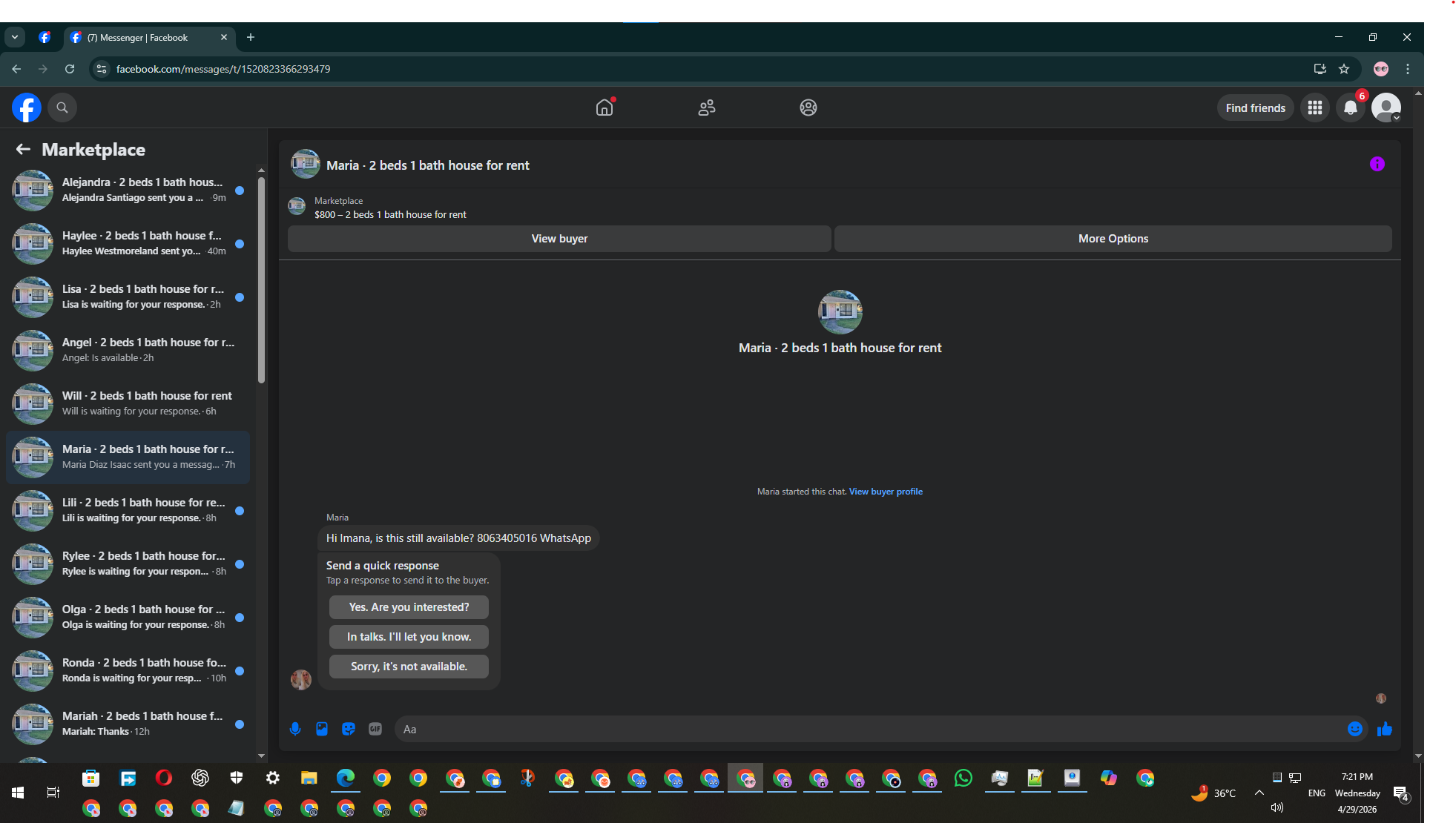
Task: Expand the account profile menu
Action: 1386,108
